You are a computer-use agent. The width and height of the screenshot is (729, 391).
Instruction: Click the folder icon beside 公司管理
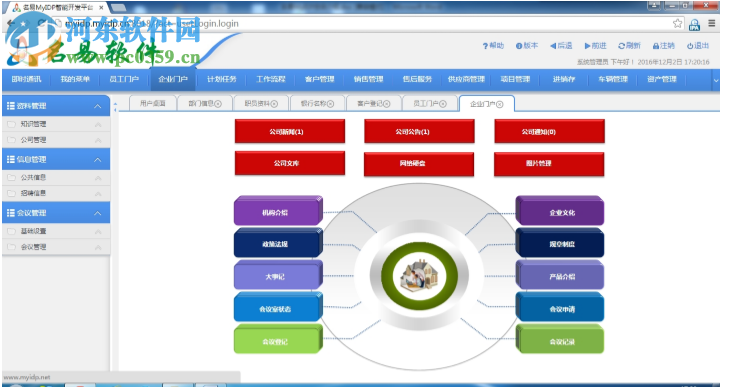pos(12,140)
